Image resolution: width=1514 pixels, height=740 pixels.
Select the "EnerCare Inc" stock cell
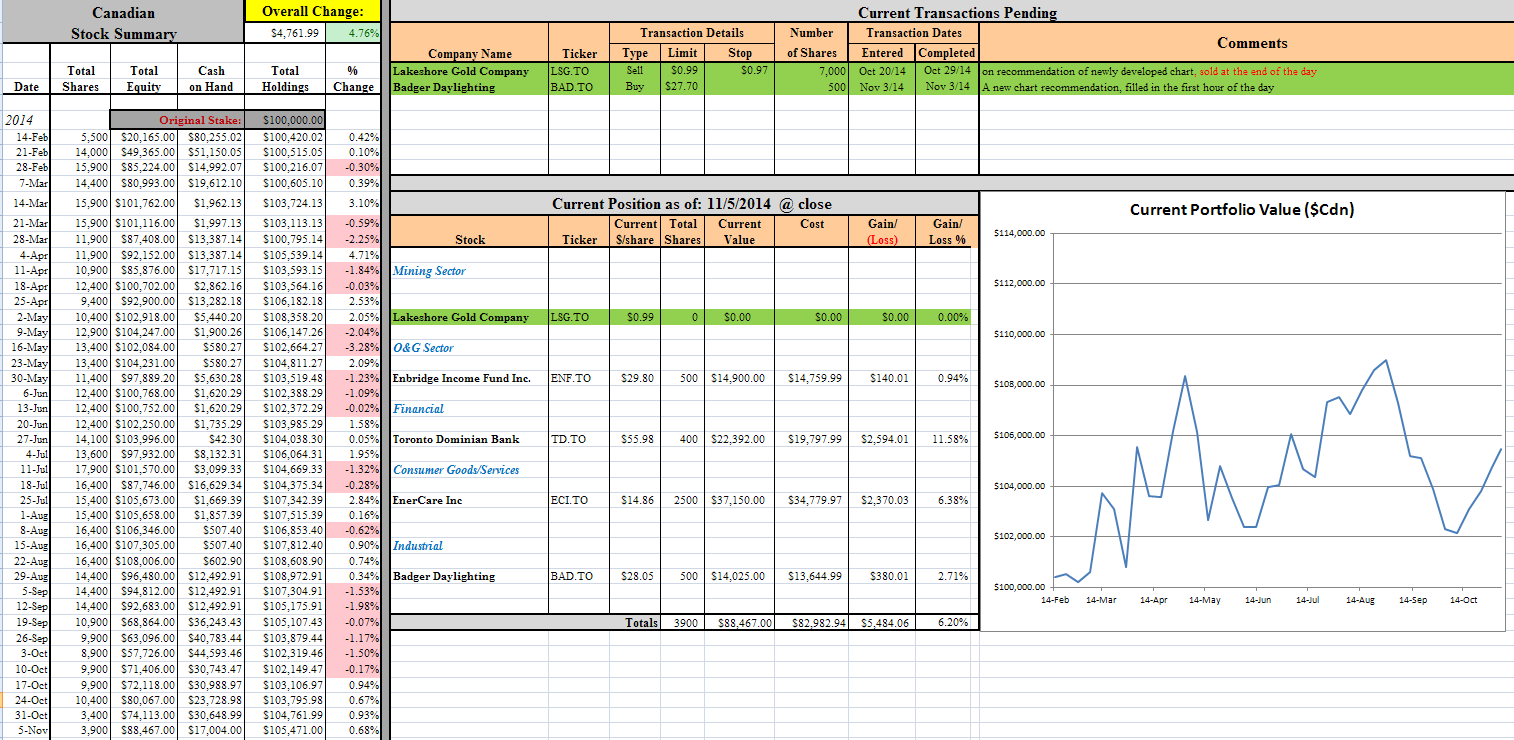469,500
